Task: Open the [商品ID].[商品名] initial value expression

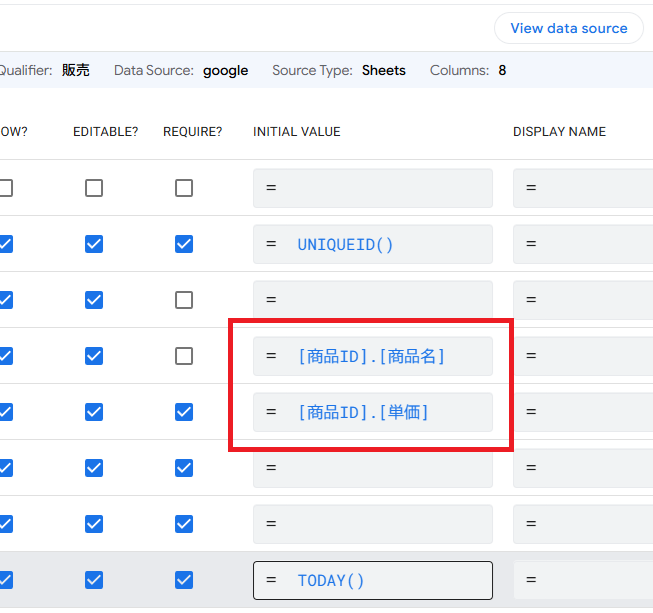Action: click(372, 356)
